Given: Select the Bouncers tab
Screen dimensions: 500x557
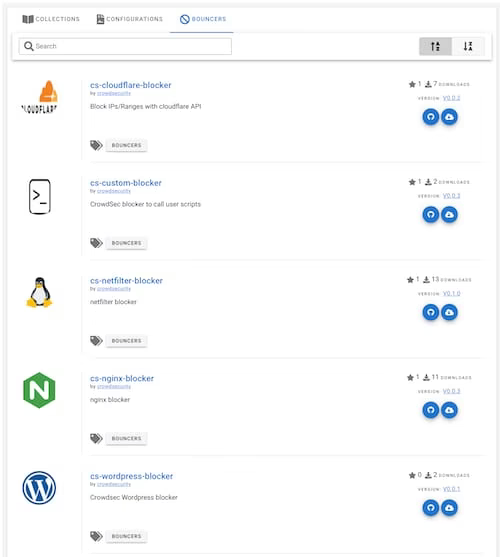Looking at the screenshot, I should 203,19.
